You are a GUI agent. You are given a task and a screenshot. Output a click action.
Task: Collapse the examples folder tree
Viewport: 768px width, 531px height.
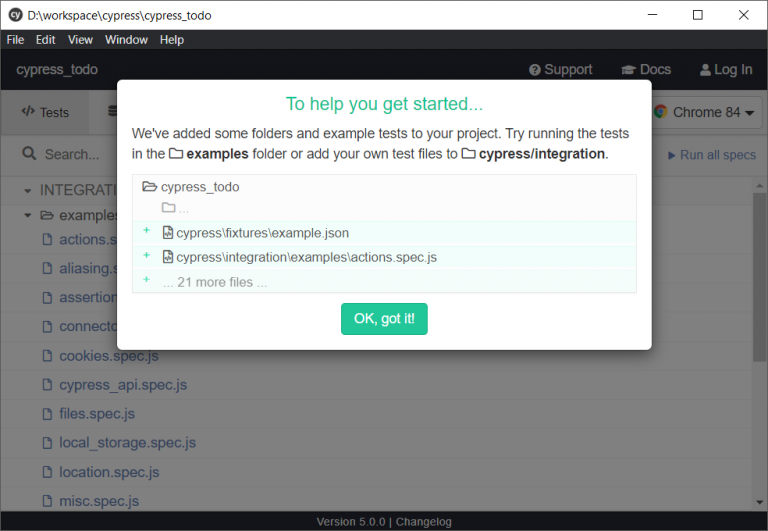[28, 215]
